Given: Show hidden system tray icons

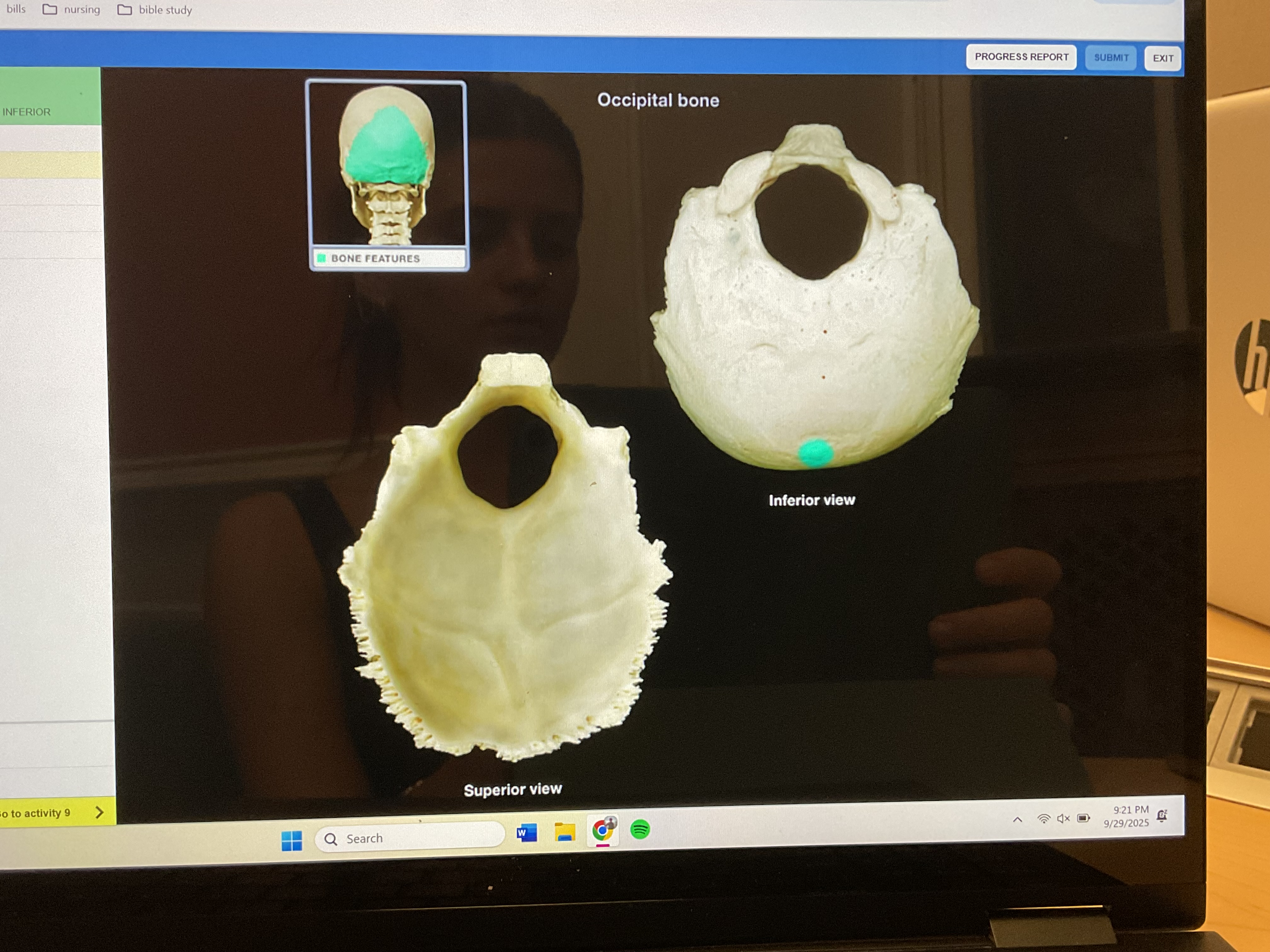Looking at the screenshot, I should pos(1017,819).
